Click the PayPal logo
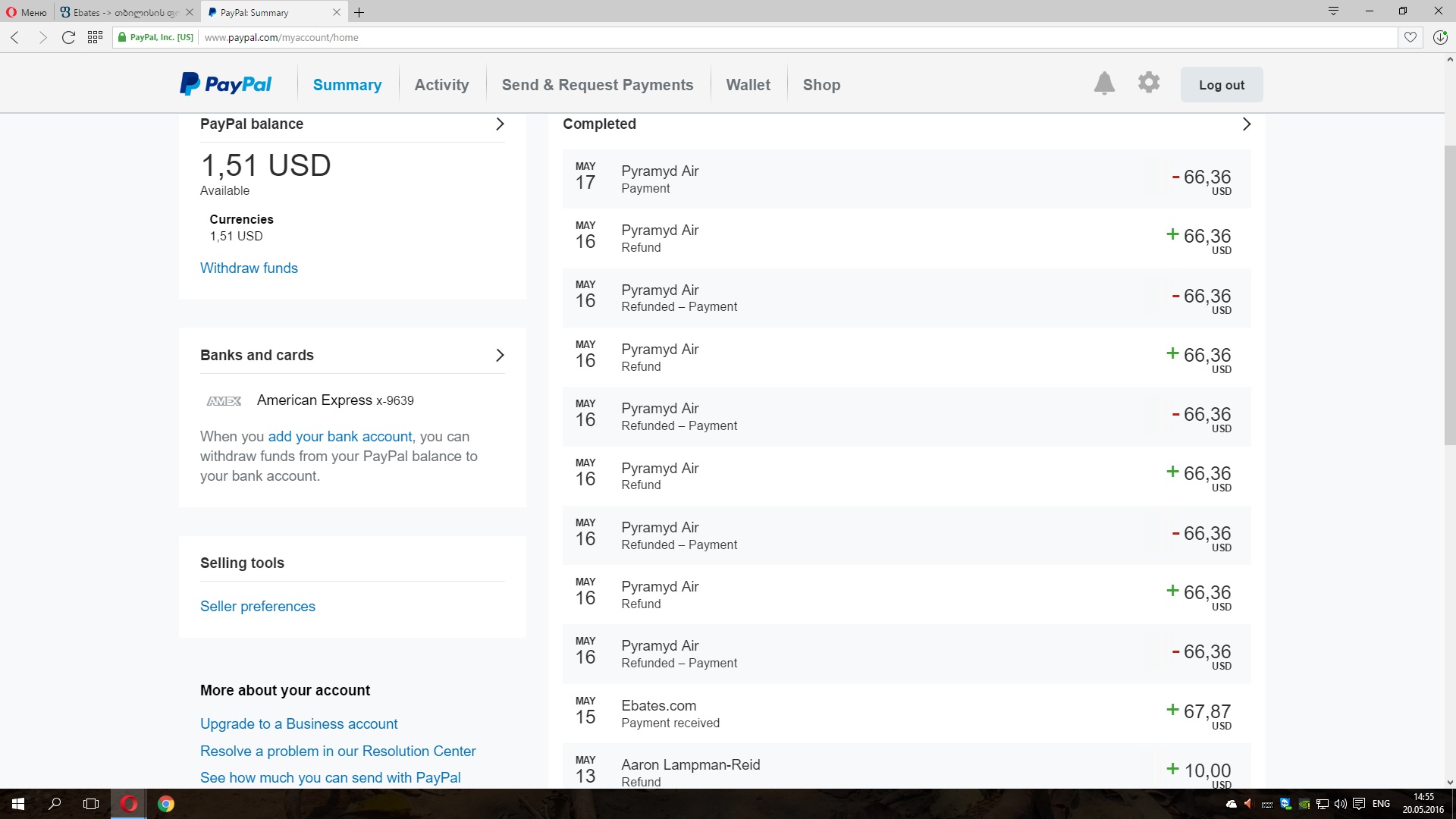Viewport: 1456px width, 819px height. (x=226, y=84)
